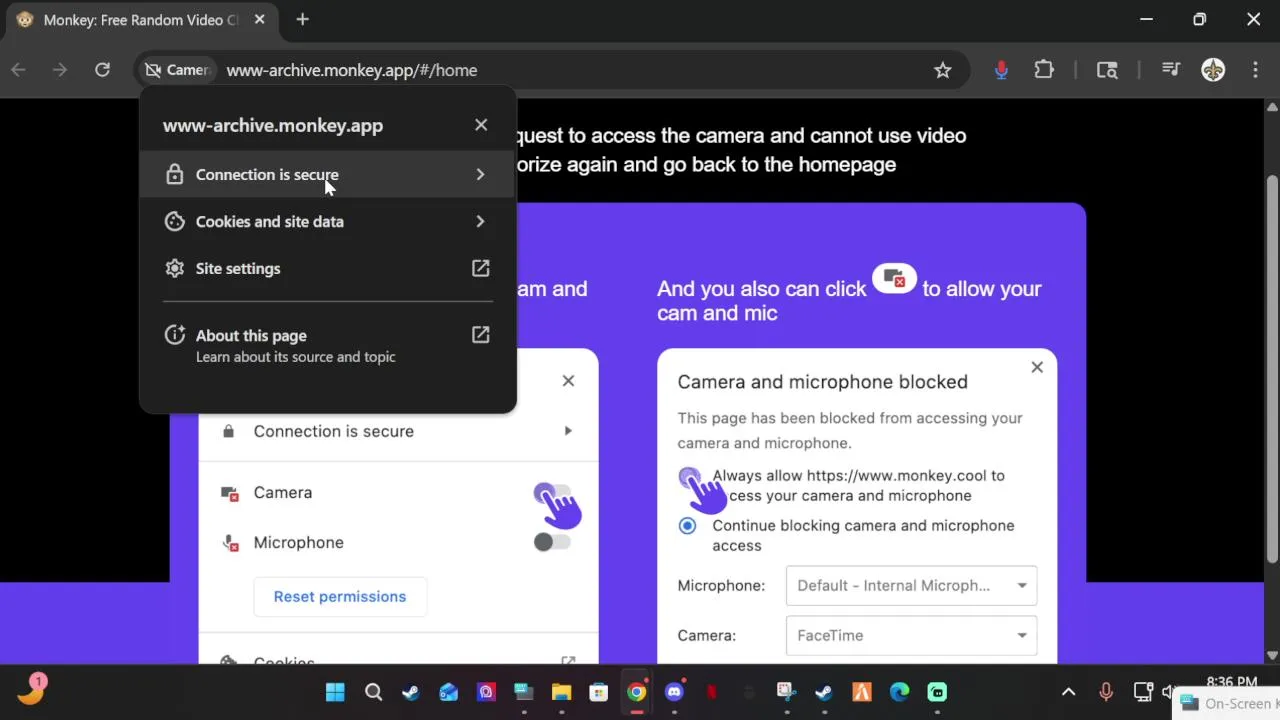Image resolution: width=1280 pixels, height=720 pixels.
Task: Open the Chrome profile avatar
Action: pyautogui.click(x=1213, y=70)
